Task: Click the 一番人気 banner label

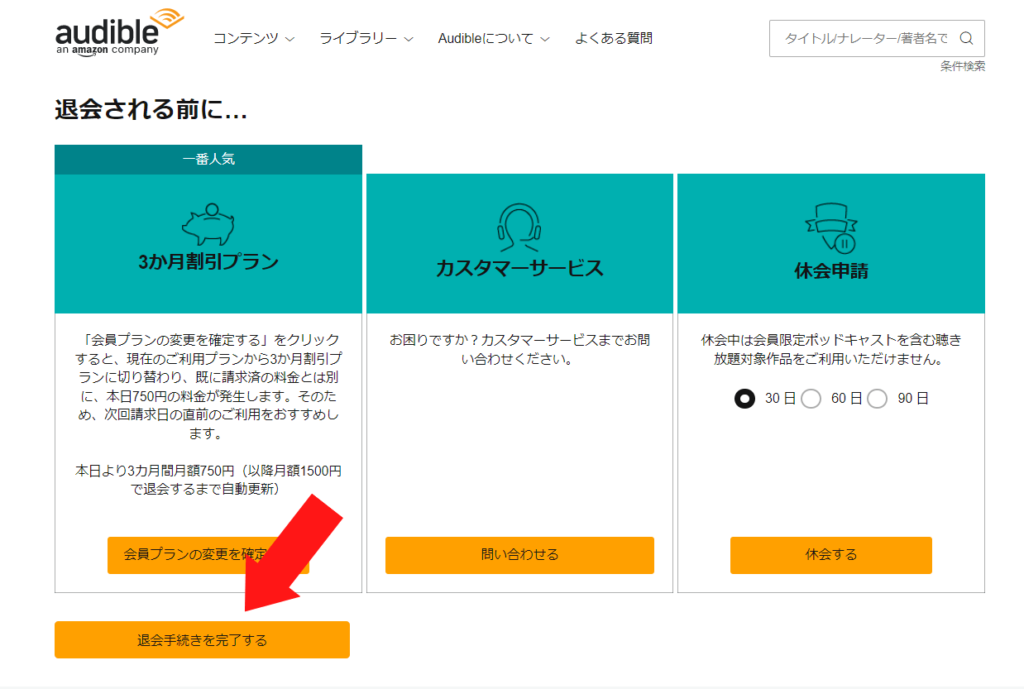Action: click(208, 159)
